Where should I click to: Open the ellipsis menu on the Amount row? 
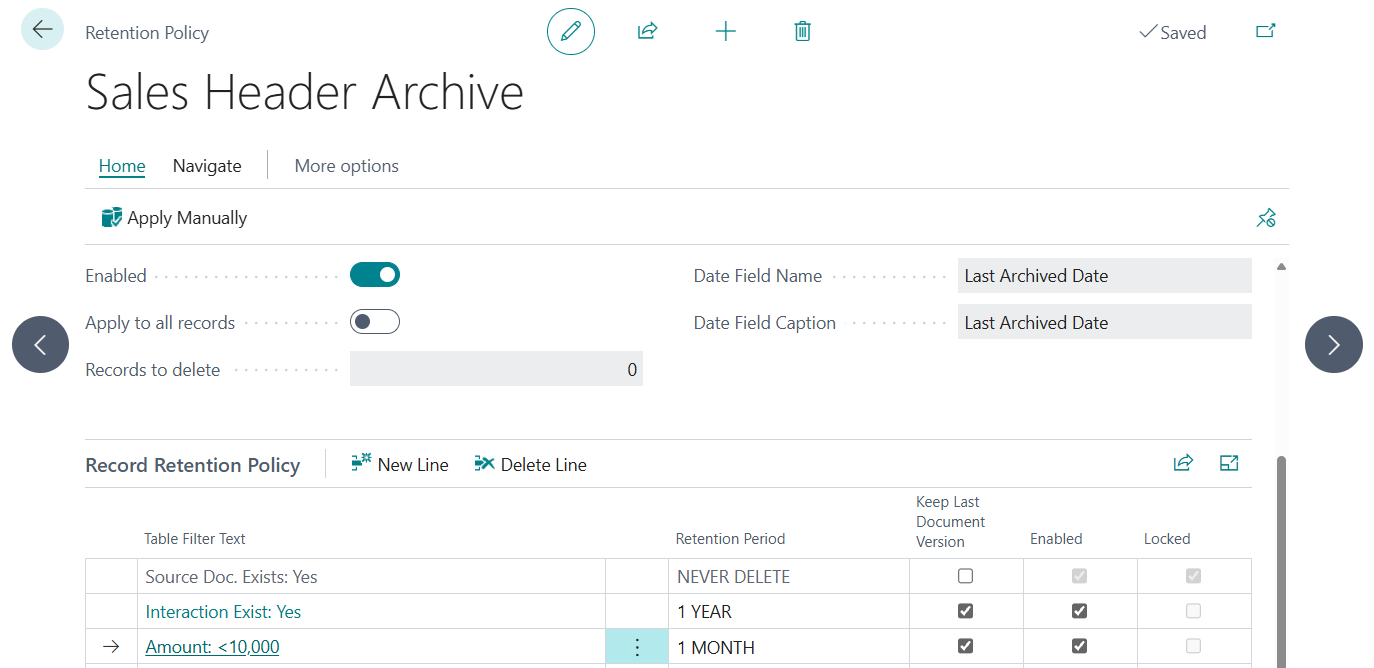[637, 646]
